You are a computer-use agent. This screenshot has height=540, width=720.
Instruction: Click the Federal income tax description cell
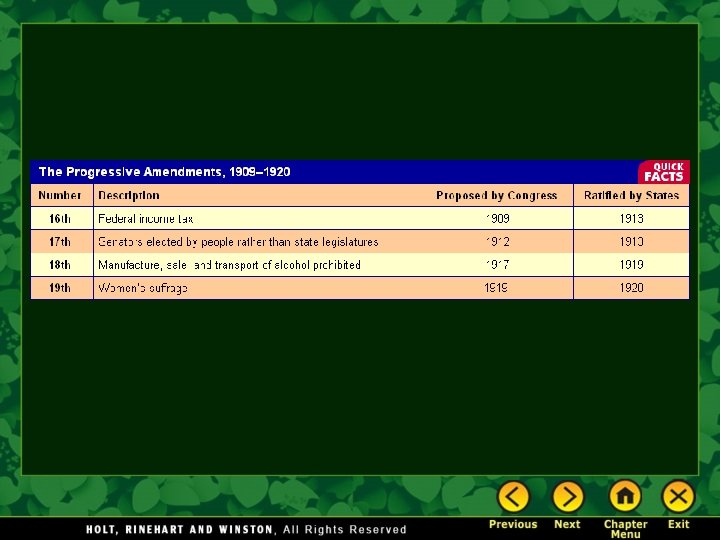[x=146, y=219]
